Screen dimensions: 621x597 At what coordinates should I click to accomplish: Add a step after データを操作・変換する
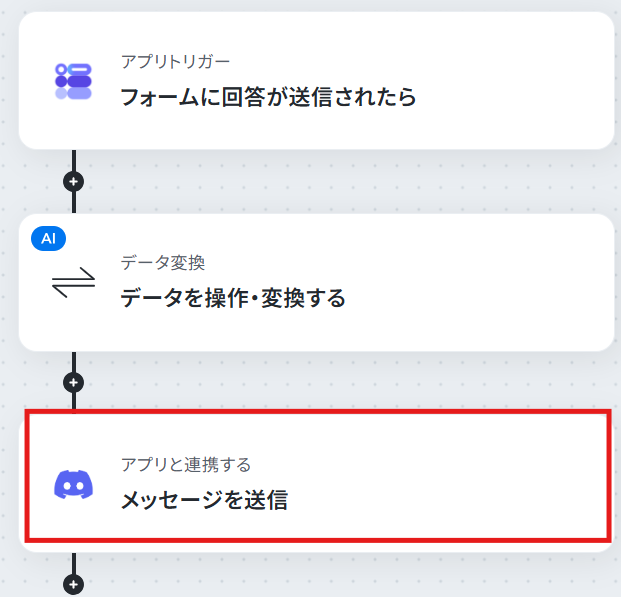tap(74, 383)
